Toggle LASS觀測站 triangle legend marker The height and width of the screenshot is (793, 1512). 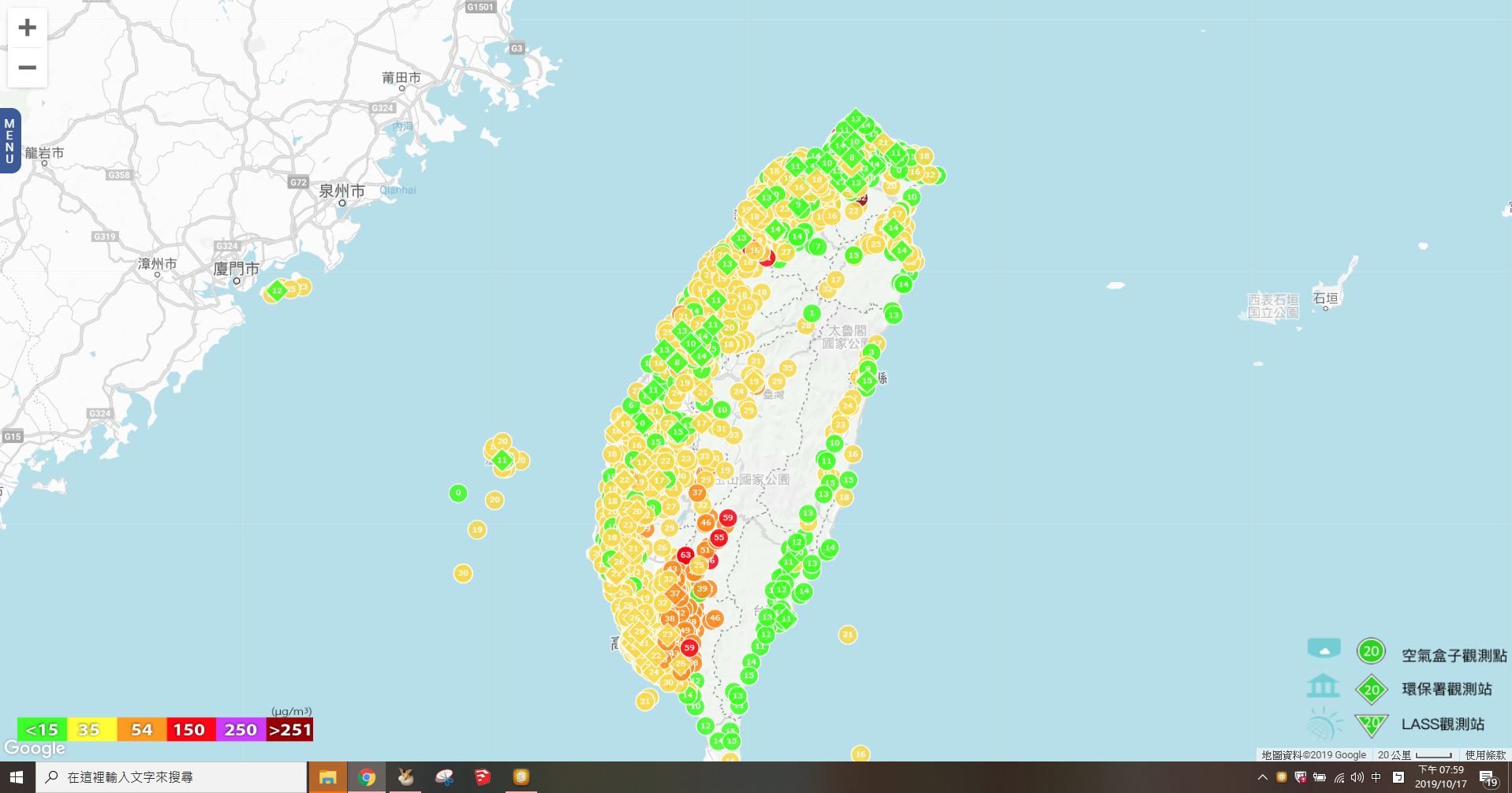click(x=1372, y=724)
